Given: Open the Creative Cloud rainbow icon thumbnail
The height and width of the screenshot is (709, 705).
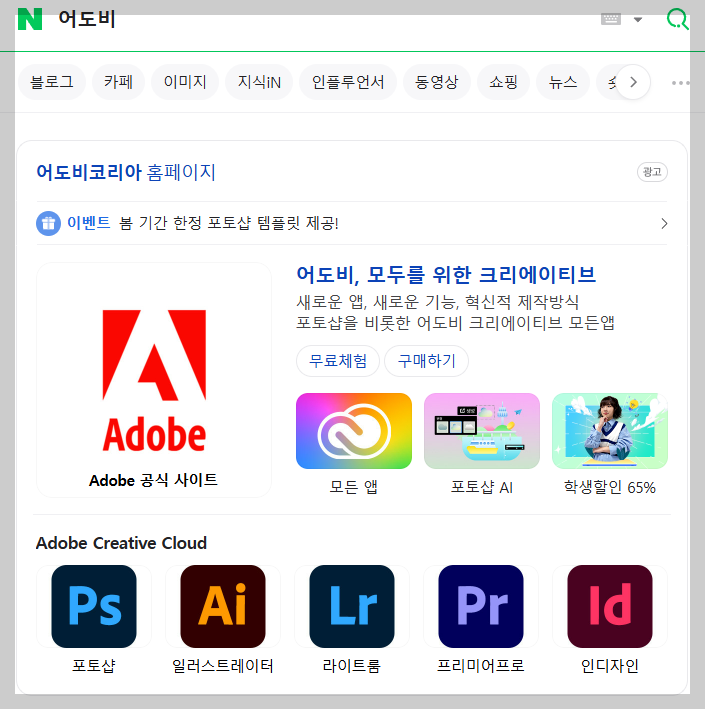Looking at the screenshot, I should (x=354, y=431).
